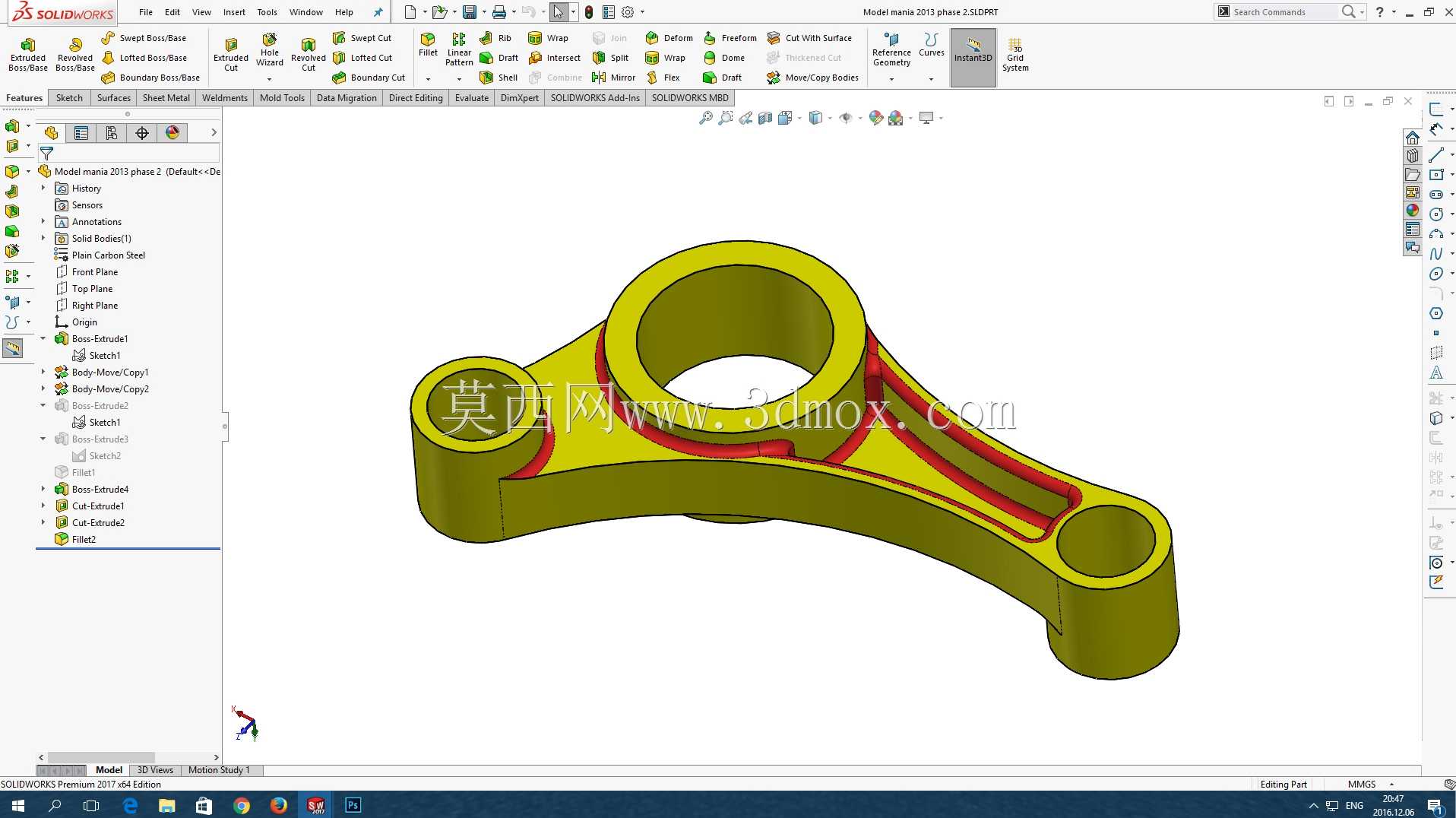1456x818 pixels.
Task: Select the Dome tool
Action: pyautogui.click(x=723, y=58)
